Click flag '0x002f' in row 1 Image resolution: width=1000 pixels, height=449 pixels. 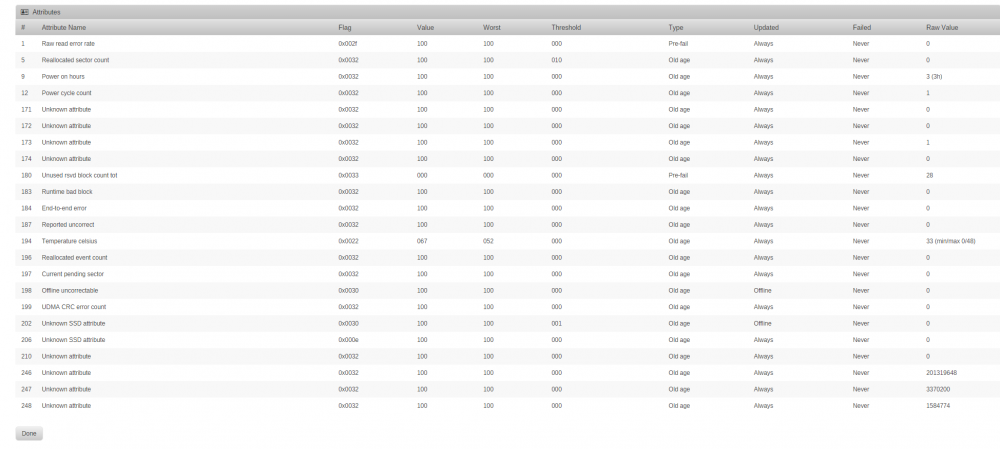[x=348, y=43]
